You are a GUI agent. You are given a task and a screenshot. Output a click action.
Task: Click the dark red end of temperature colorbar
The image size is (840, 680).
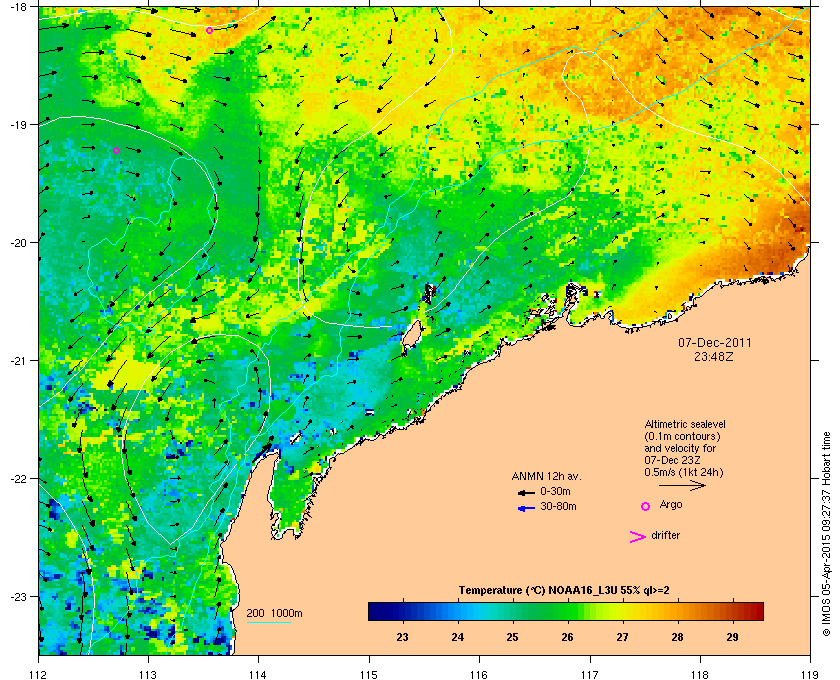tap(756, 611)
